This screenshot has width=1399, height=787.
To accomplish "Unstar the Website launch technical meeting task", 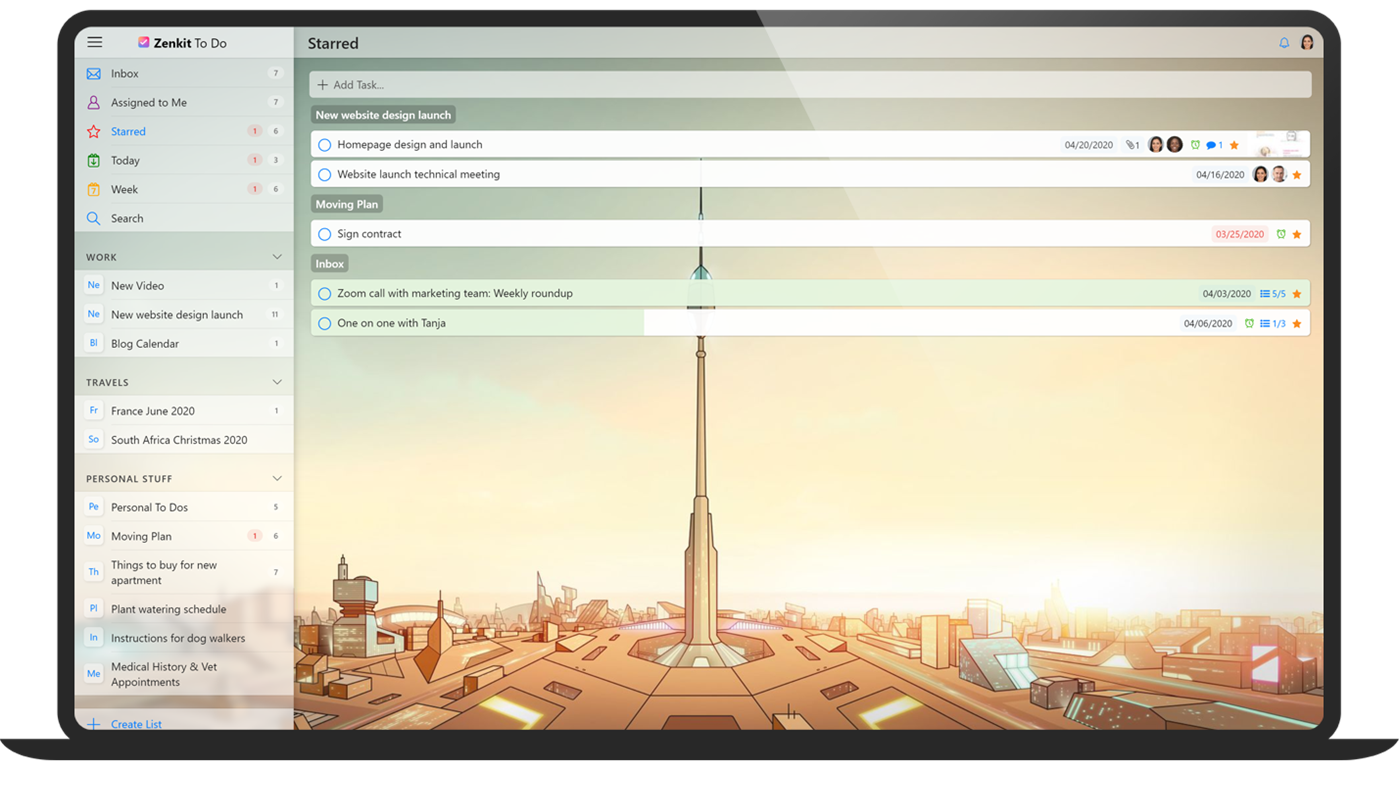I will [x=1298, y=173].
